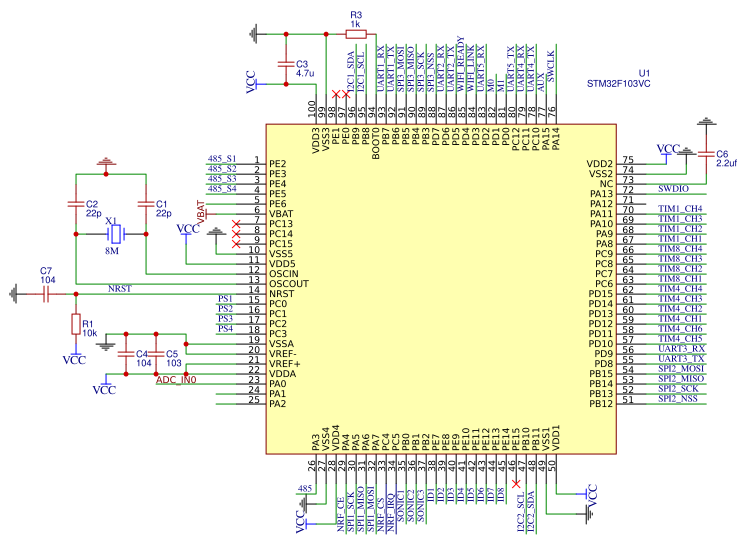Select capacitor C2 22p symbol
This screenshot has width=748, height=546.
click(76, 204)
